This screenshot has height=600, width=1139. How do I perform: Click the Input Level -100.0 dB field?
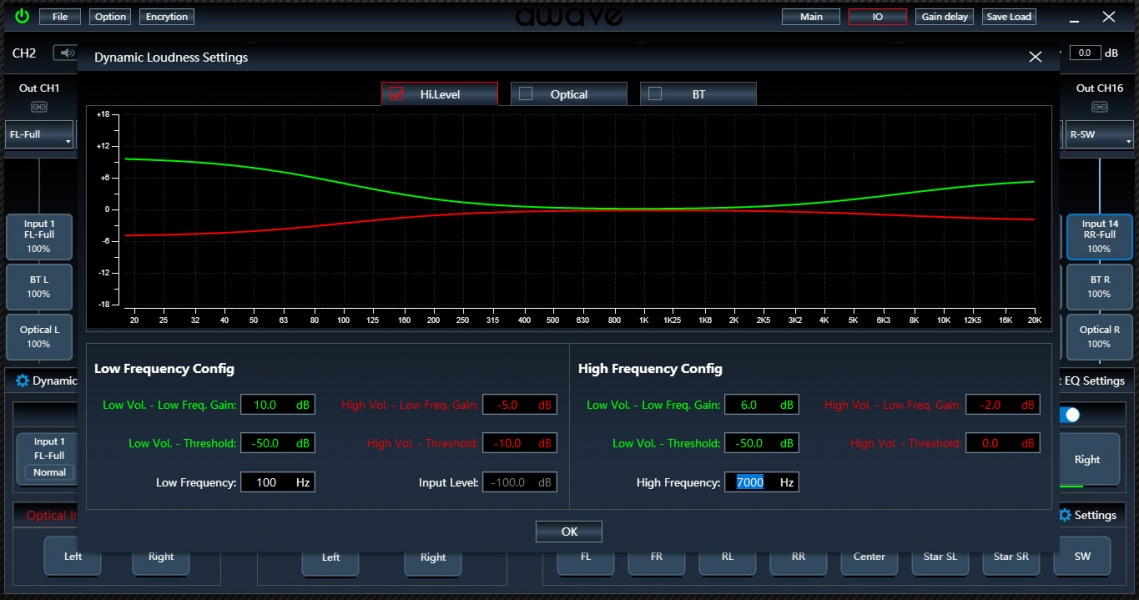(519, 482)
